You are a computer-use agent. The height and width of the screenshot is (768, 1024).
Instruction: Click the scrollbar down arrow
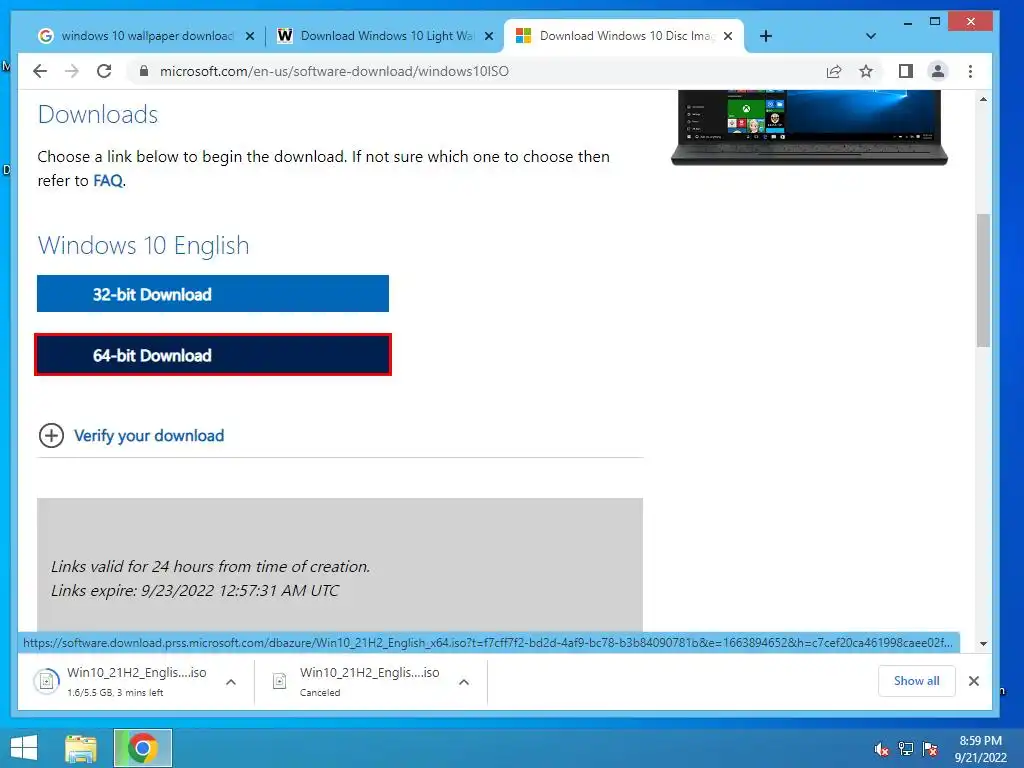pyautogui.click(x=984, y=644)
